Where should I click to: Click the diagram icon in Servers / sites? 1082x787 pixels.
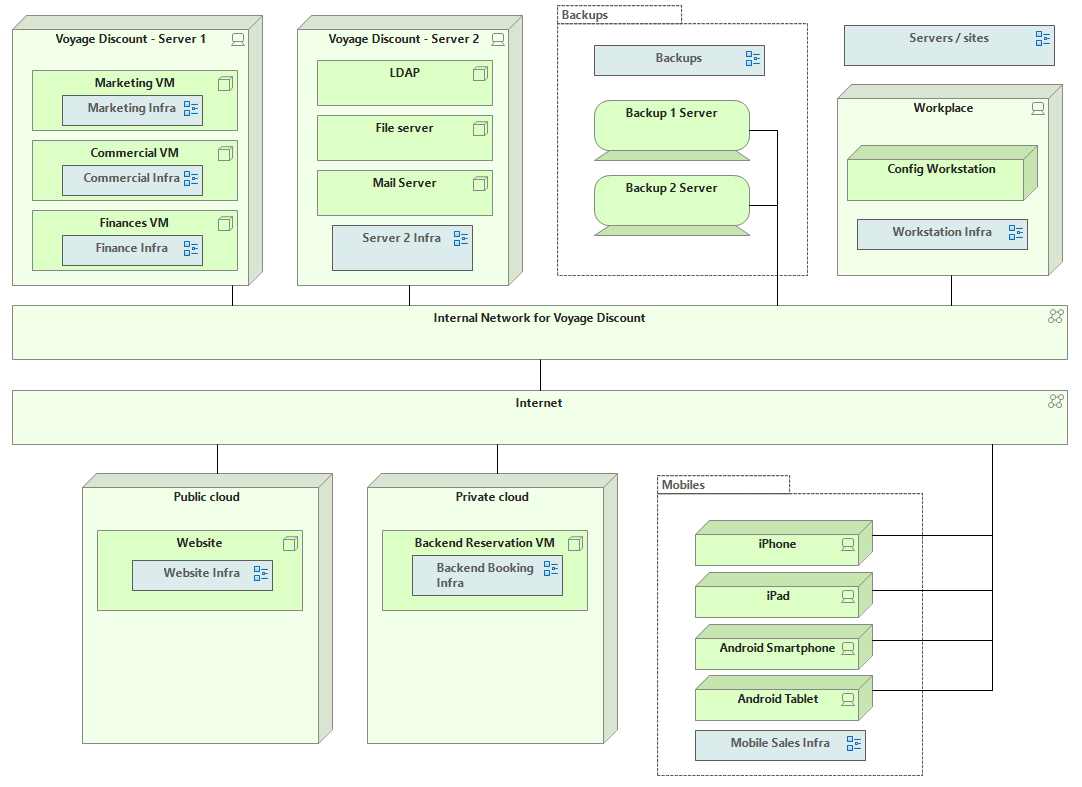[1043, 39]
